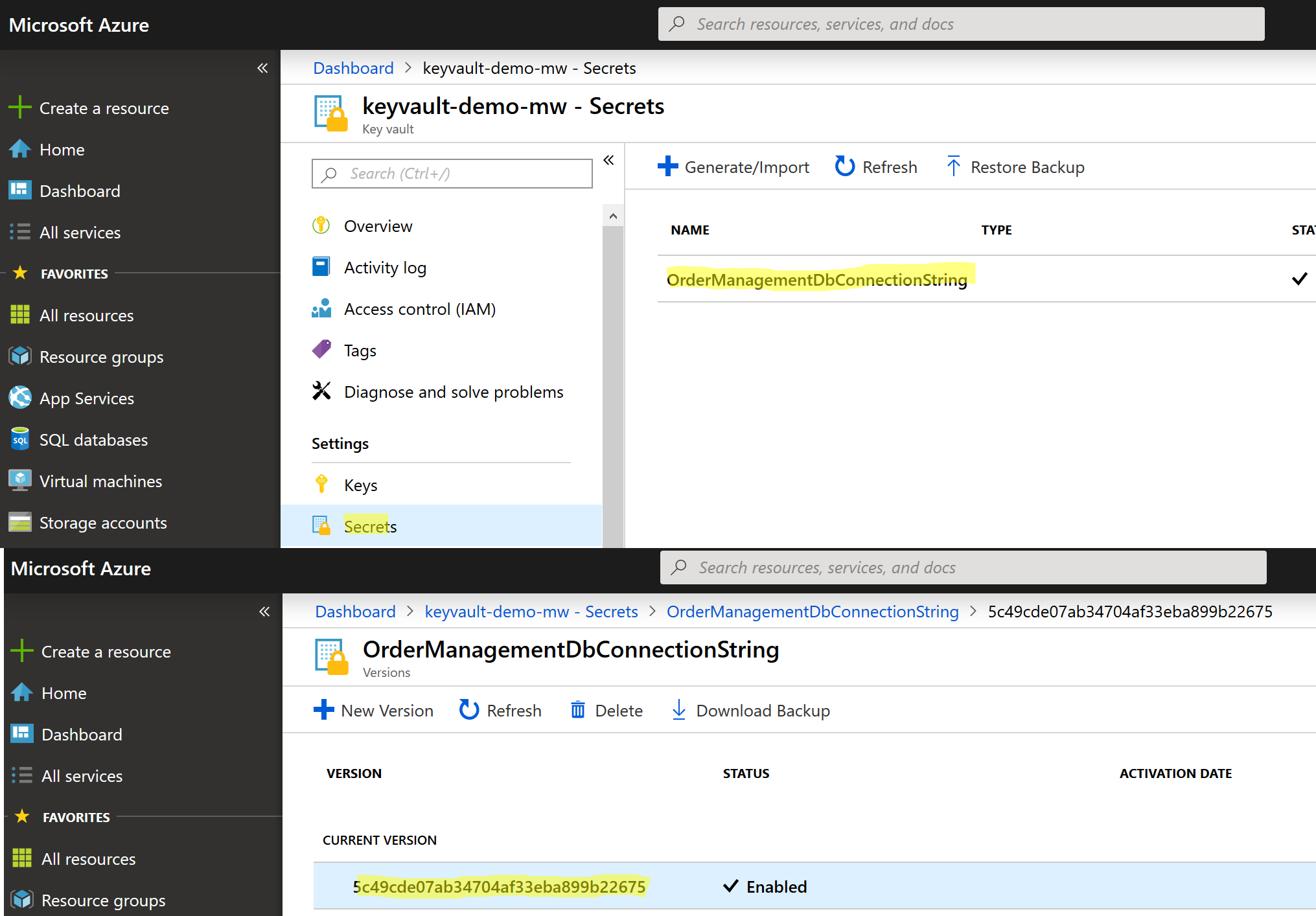Open the Keys settings page
The image size is (1316, 916).
(x=360, y=485)
